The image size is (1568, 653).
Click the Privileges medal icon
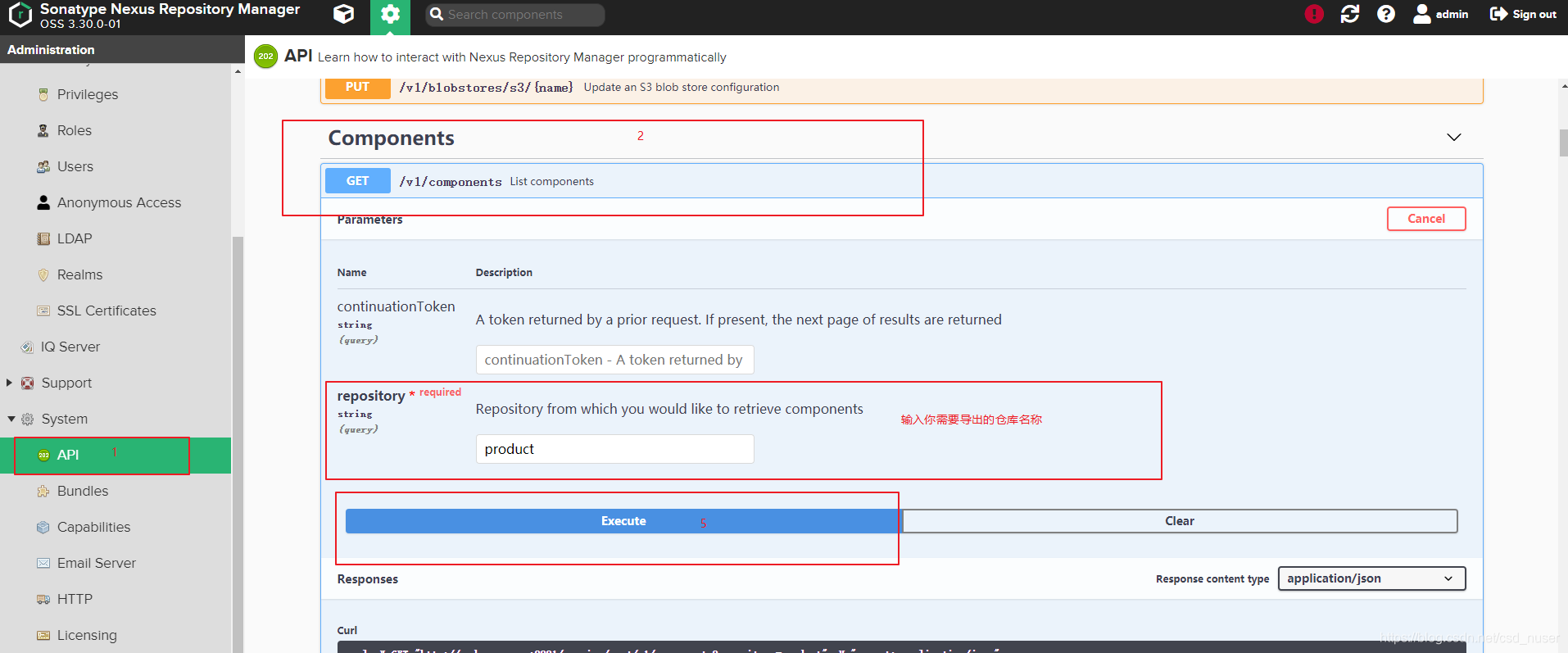tap(43, 94)
